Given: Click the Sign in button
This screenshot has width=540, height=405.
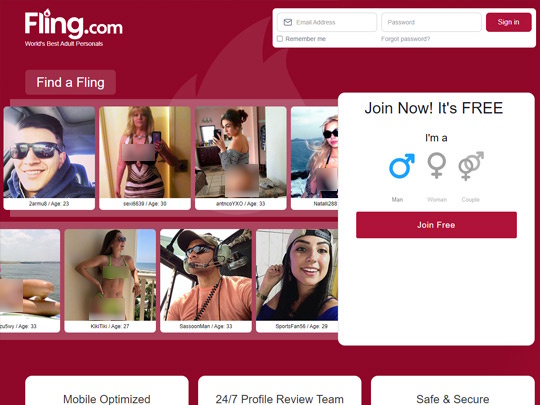Looking at the screenshot, I should [508, 22].
